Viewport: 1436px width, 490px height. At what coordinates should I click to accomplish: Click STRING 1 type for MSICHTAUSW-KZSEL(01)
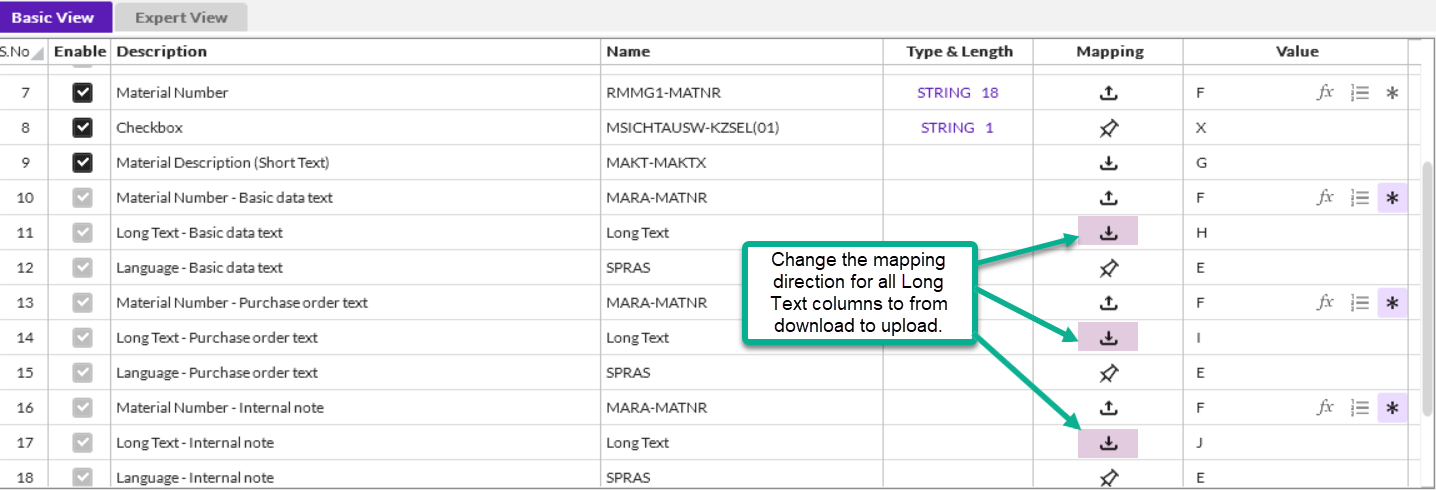click(958, 128)
